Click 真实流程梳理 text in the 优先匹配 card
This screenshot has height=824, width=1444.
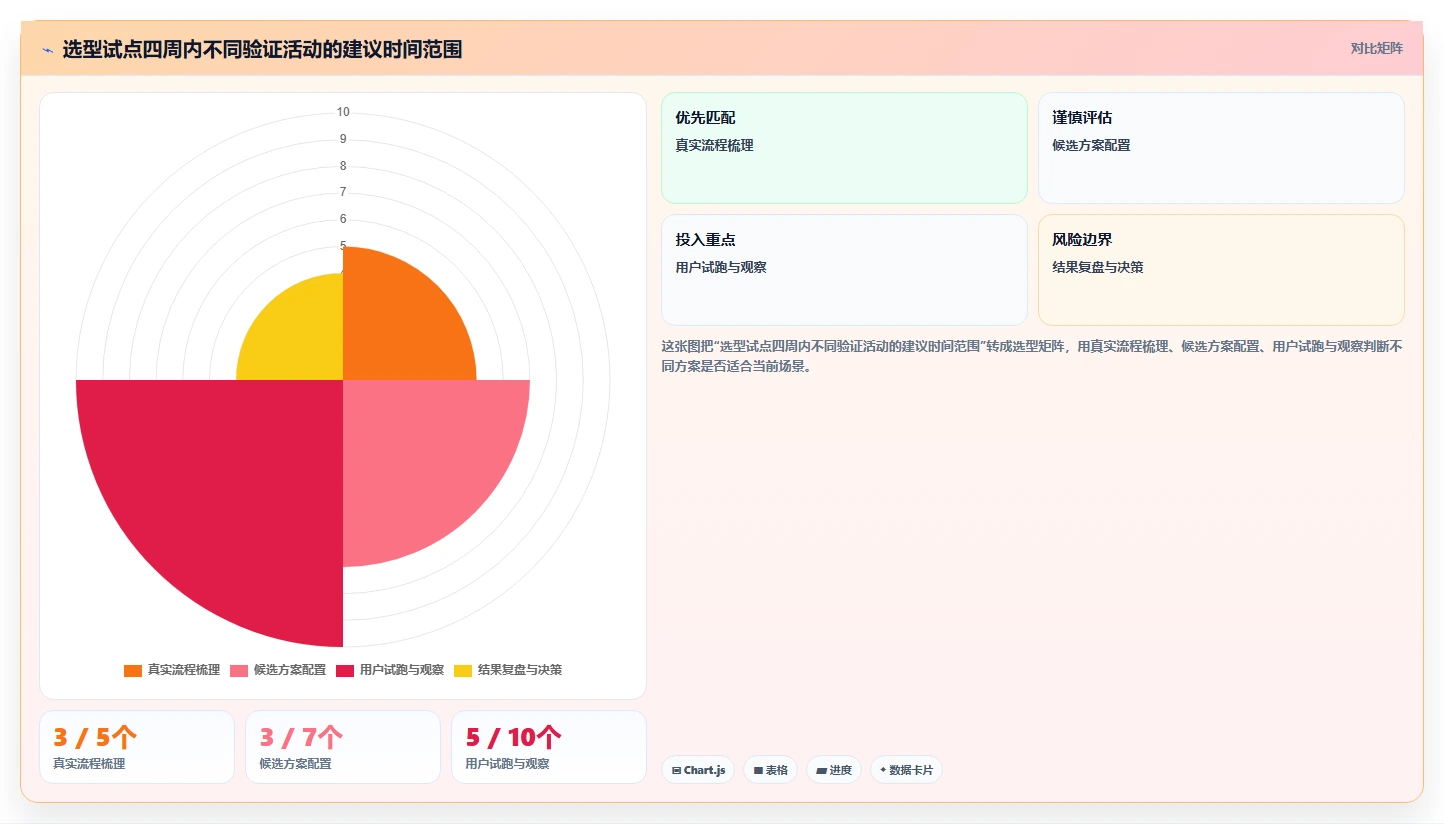point(714,145)
